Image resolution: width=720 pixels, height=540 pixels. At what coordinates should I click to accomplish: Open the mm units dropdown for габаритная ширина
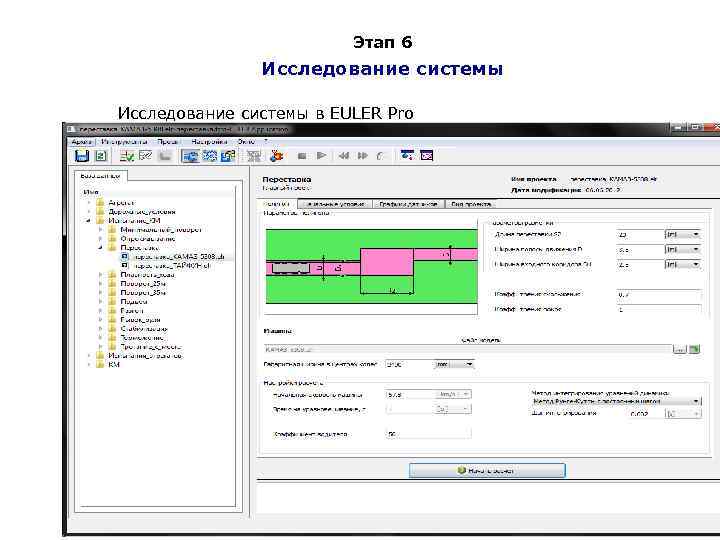(454, 364)
